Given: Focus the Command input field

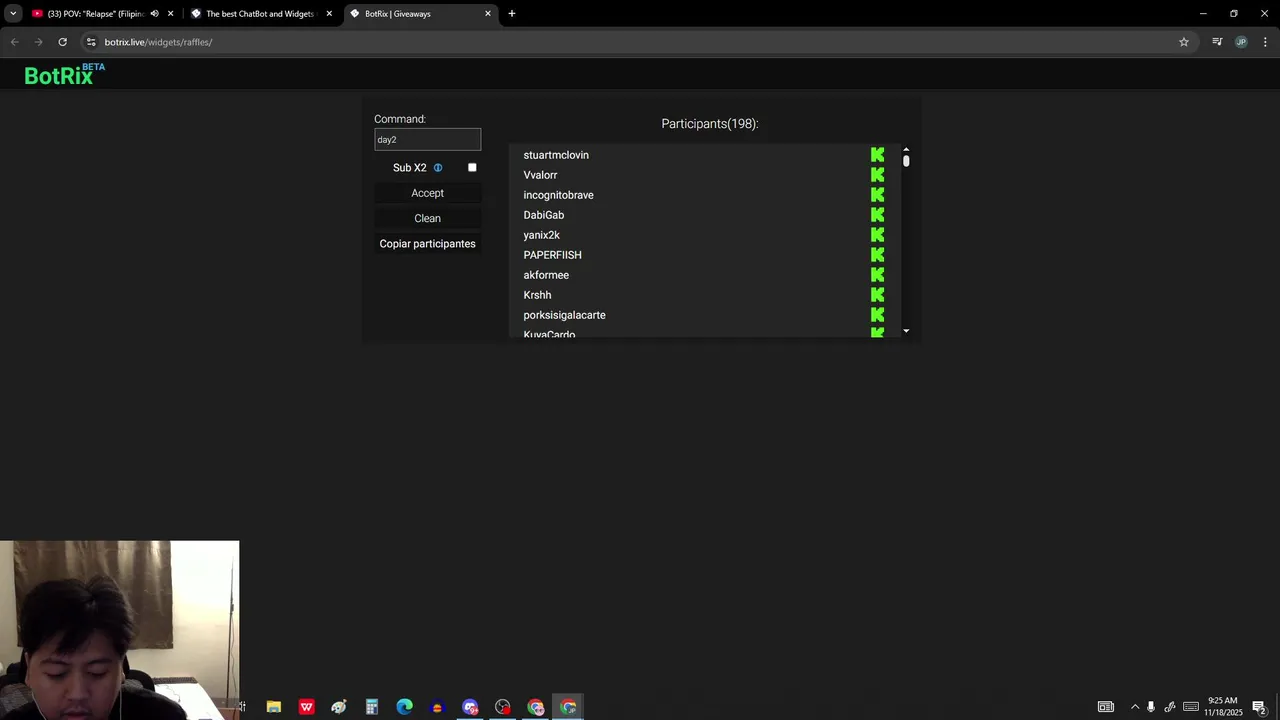Looking at the screenshot, I should point(427,140).
